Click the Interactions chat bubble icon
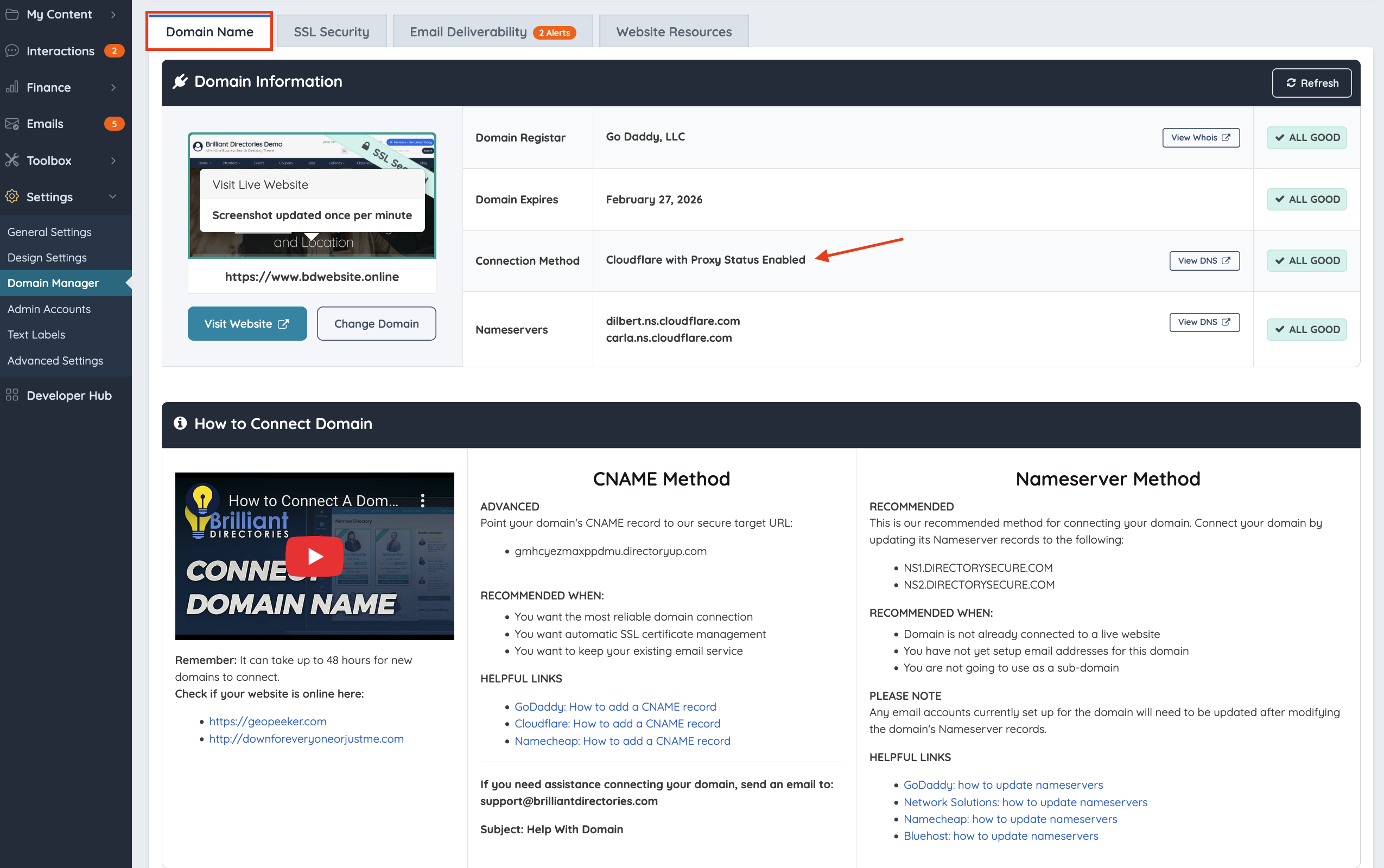The height and width of the screenshot is (868, 1384). (12, 50)
